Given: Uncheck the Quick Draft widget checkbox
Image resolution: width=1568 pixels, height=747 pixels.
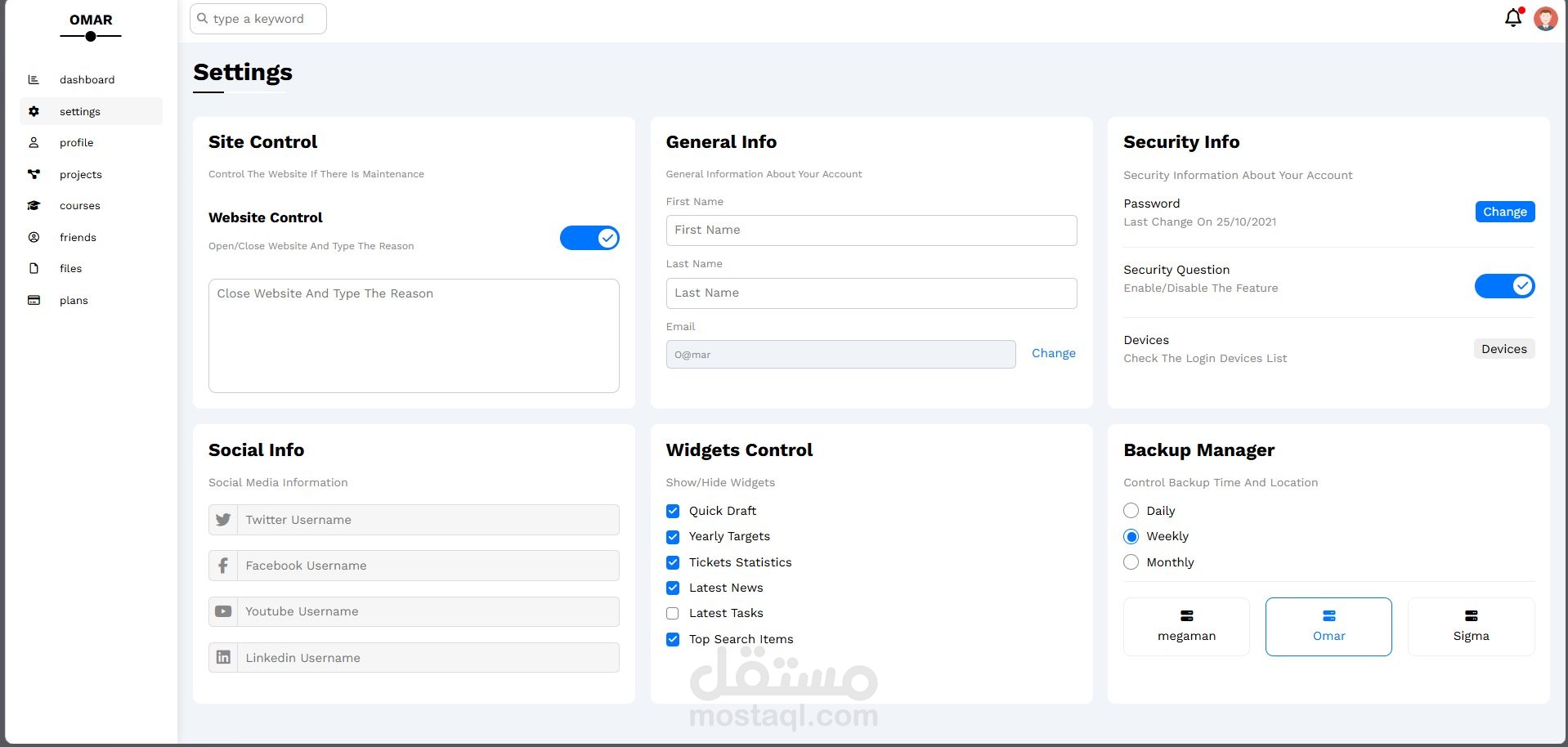Looking at the screenshot, I should pos(673,511).
